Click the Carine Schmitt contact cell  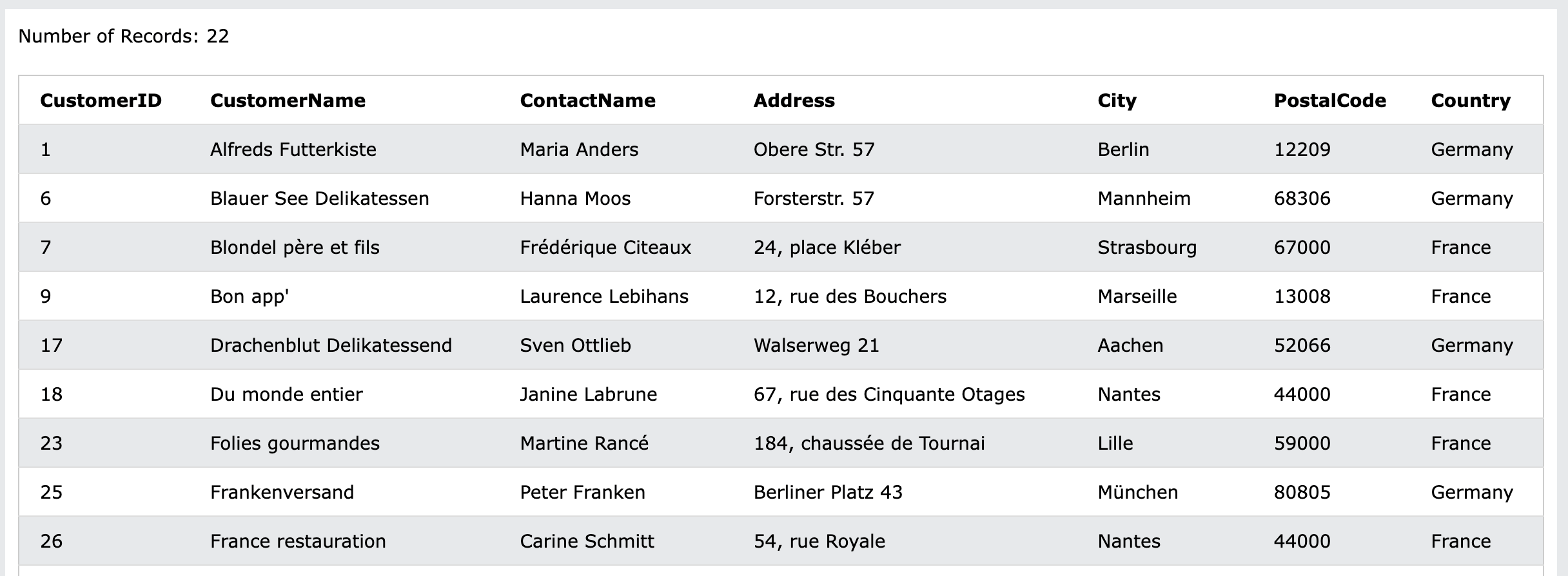587,541
